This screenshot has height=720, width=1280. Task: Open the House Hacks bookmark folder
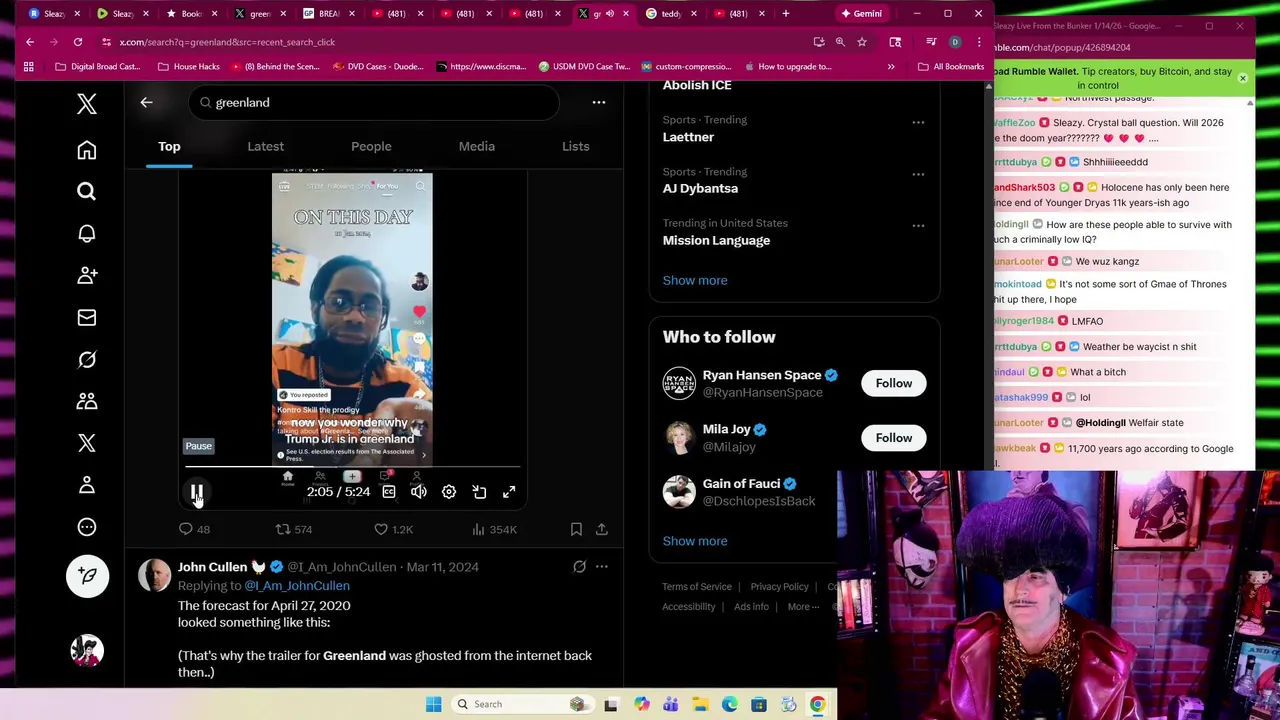(x=188, y=66)
